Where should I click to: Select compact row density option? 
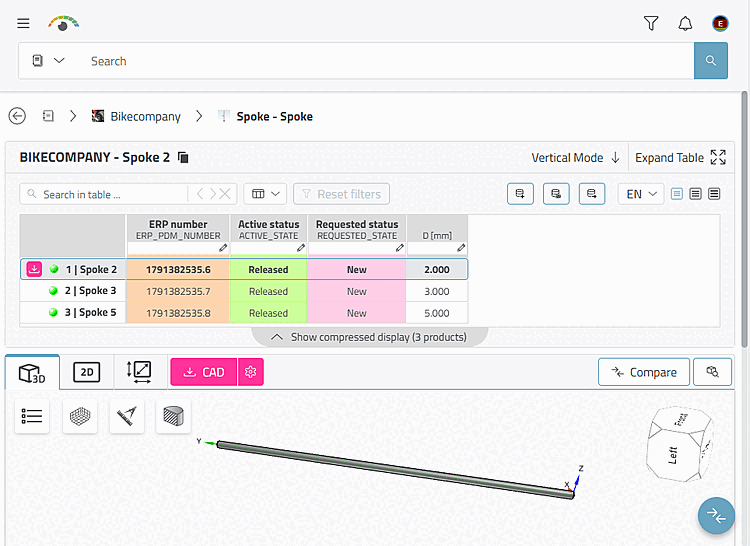pyautogui.click(x=676, y=194)
